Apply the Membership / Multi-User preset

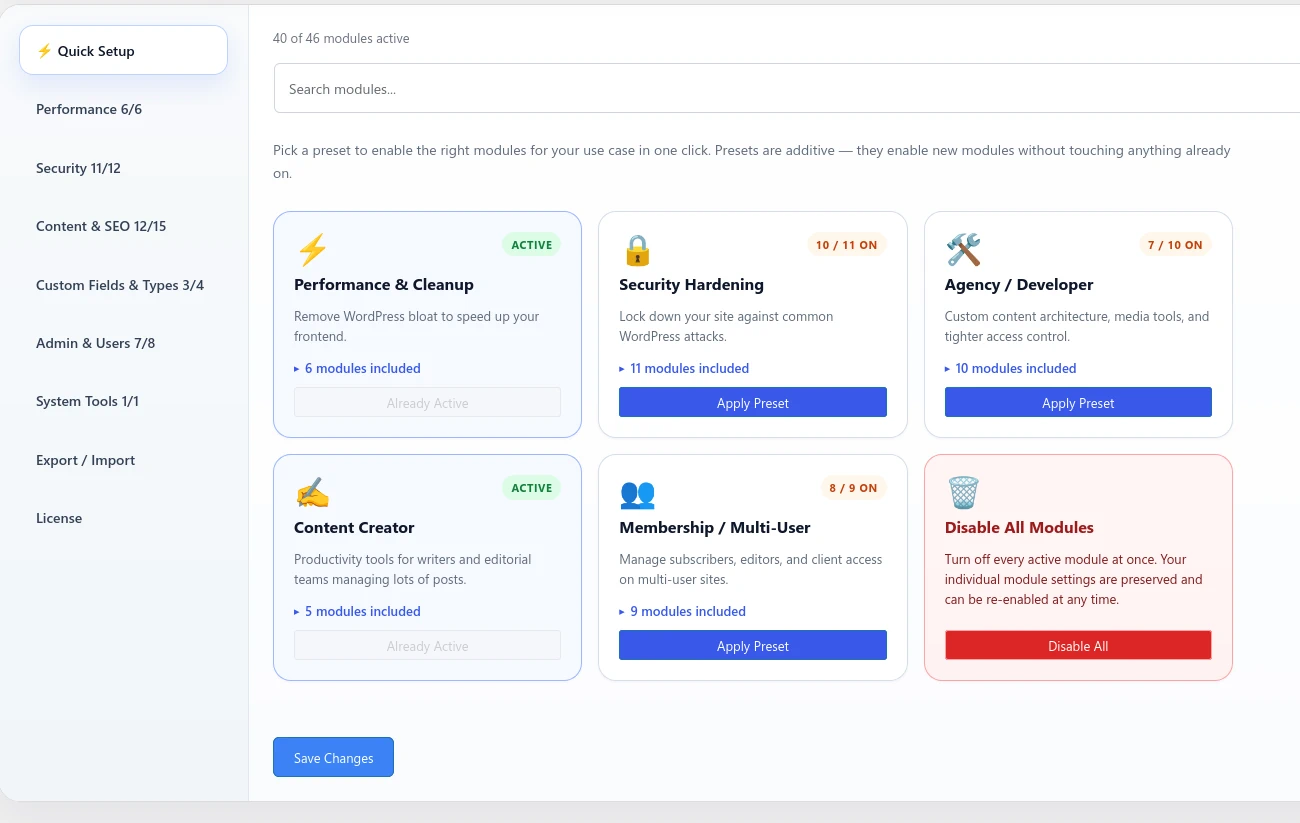click(753, 645)
